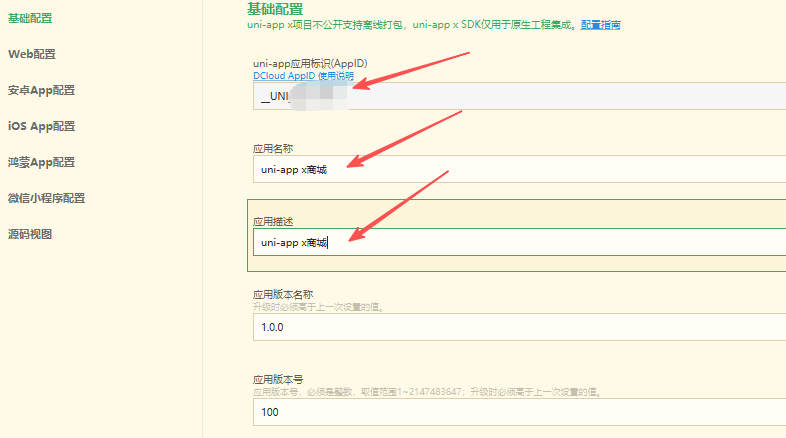Click the 应用版本名称 label
This screenshot has width=786, height=438.
click(x=283, y=294)
